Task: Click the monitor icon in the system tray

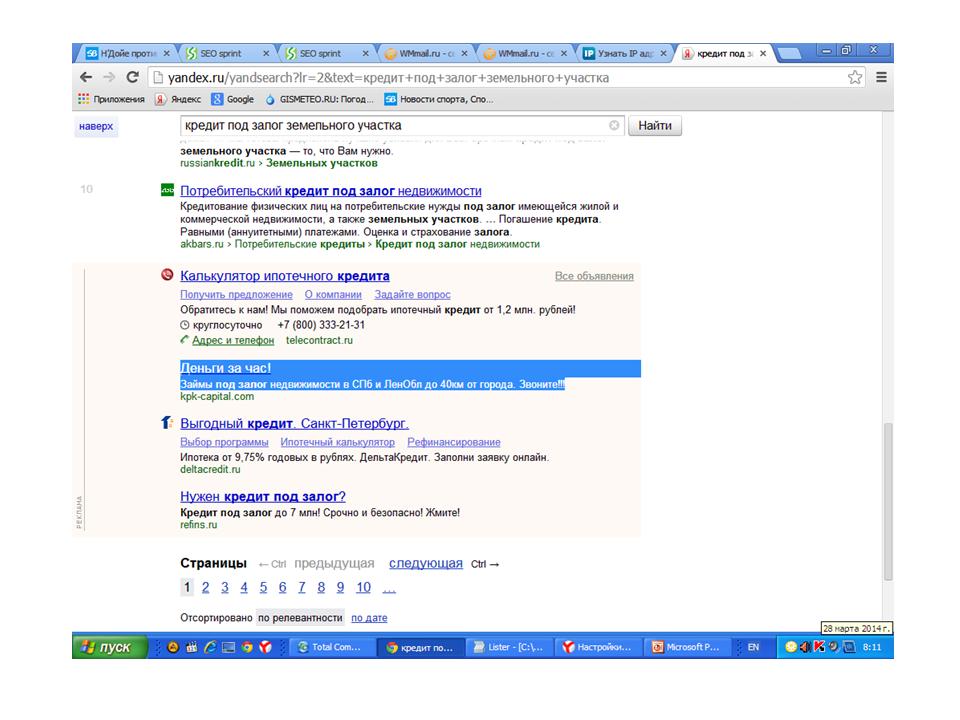Action: (x=849, y=647)
